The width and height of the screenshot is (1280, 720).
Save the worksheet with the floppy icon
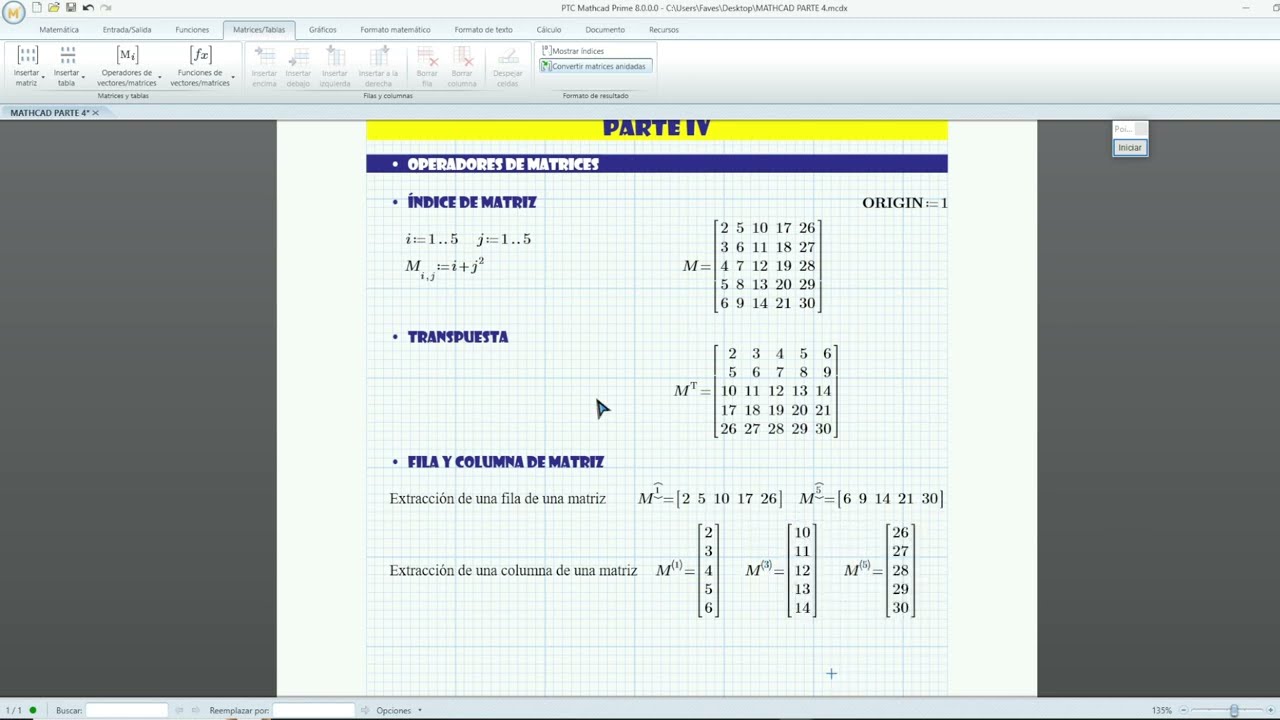(71, 8)
